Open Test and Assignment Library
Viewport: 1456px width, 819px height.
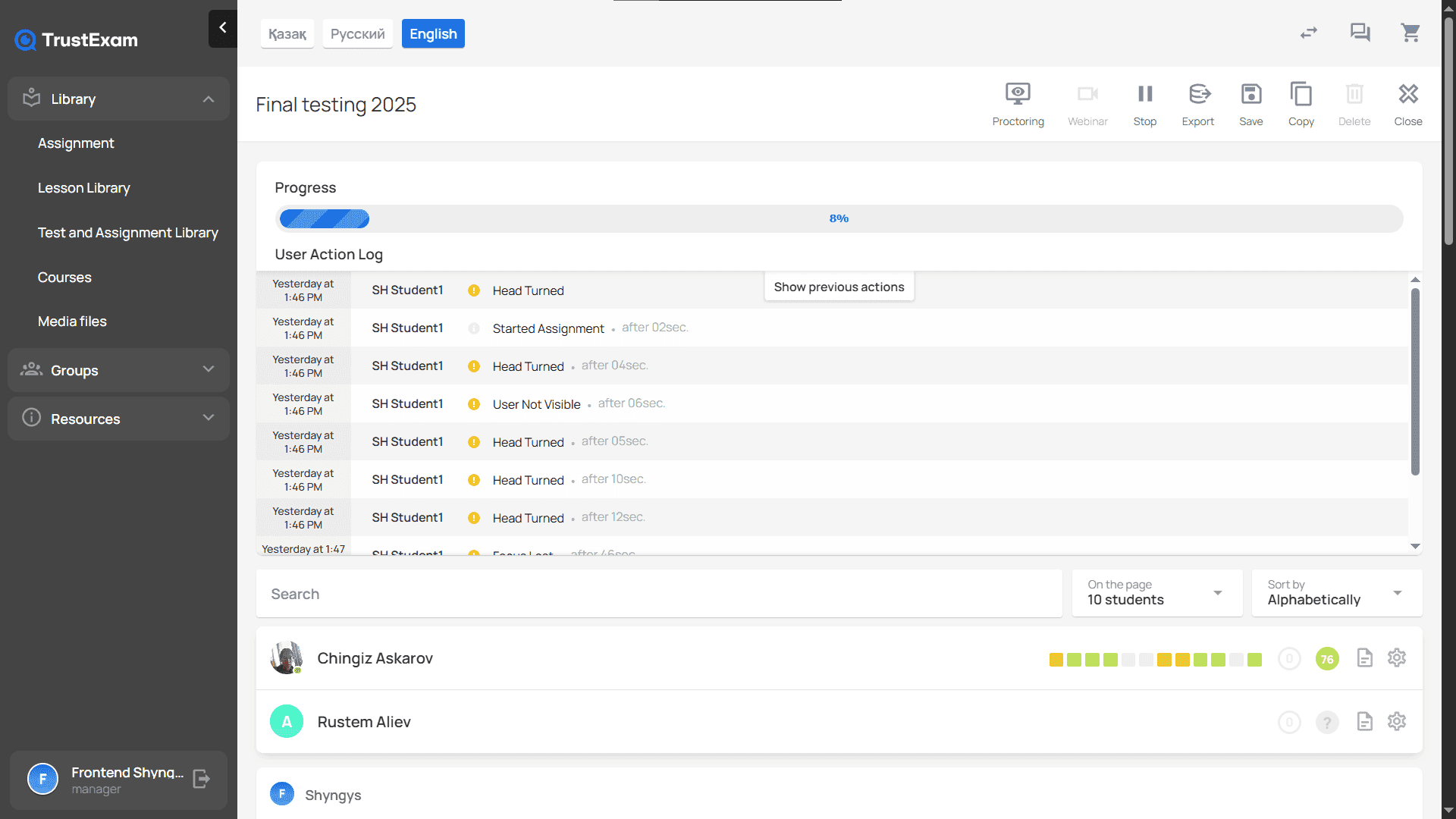click(128, 233)
